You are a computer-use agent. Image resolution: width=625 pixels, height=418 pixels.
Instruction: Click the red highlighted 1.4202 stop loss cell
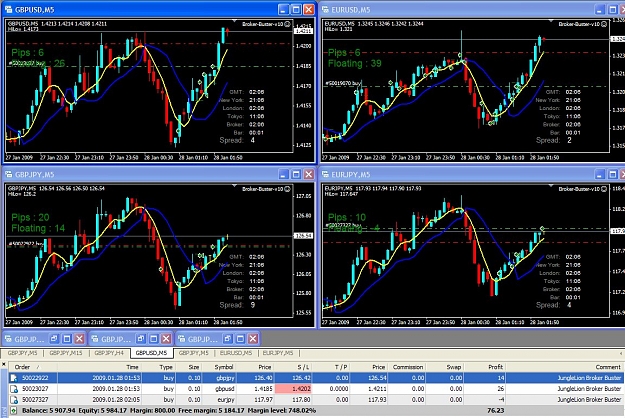tap(293, 389)
